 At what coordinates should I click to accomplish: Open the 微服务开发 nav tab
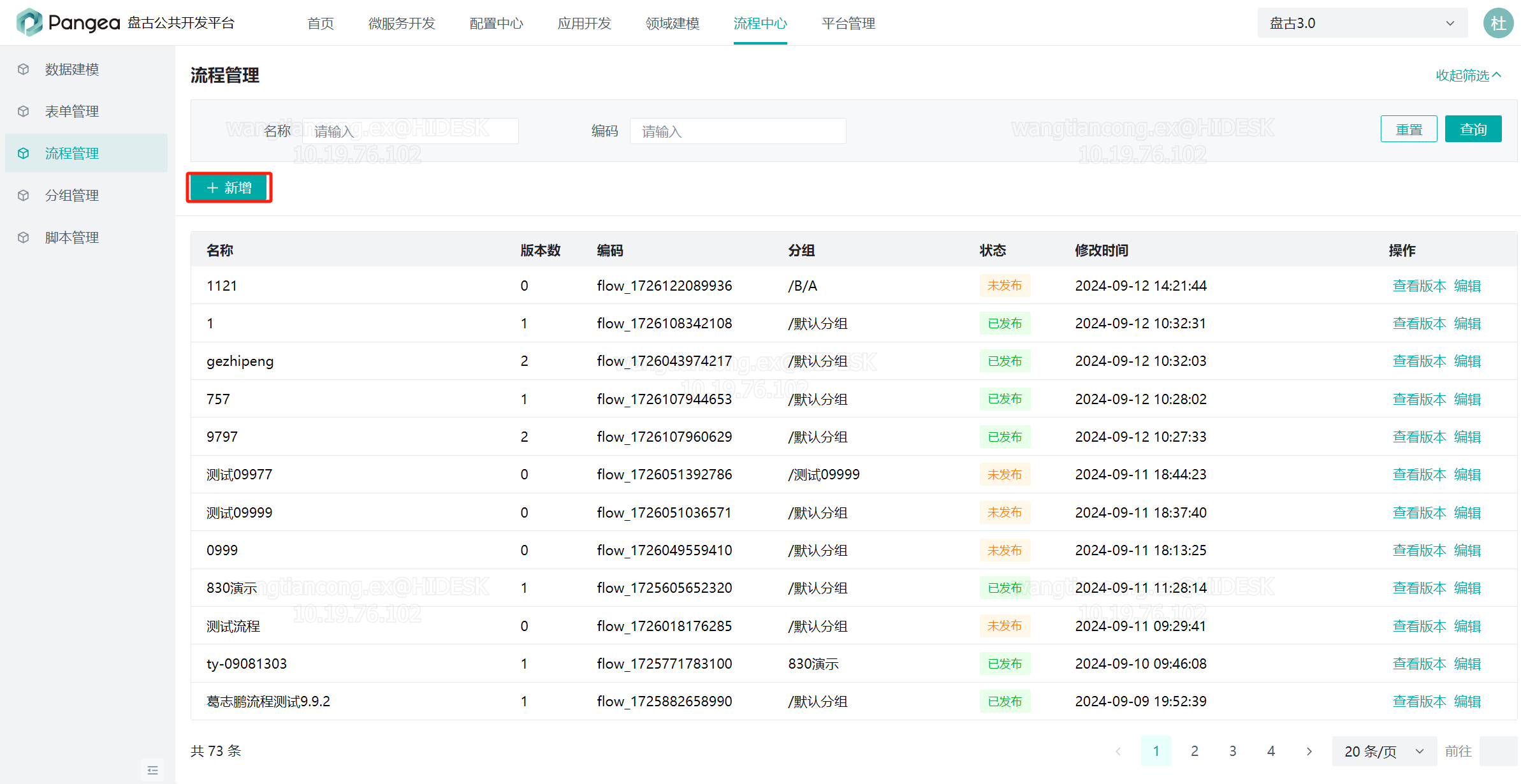tap(402, 24)
